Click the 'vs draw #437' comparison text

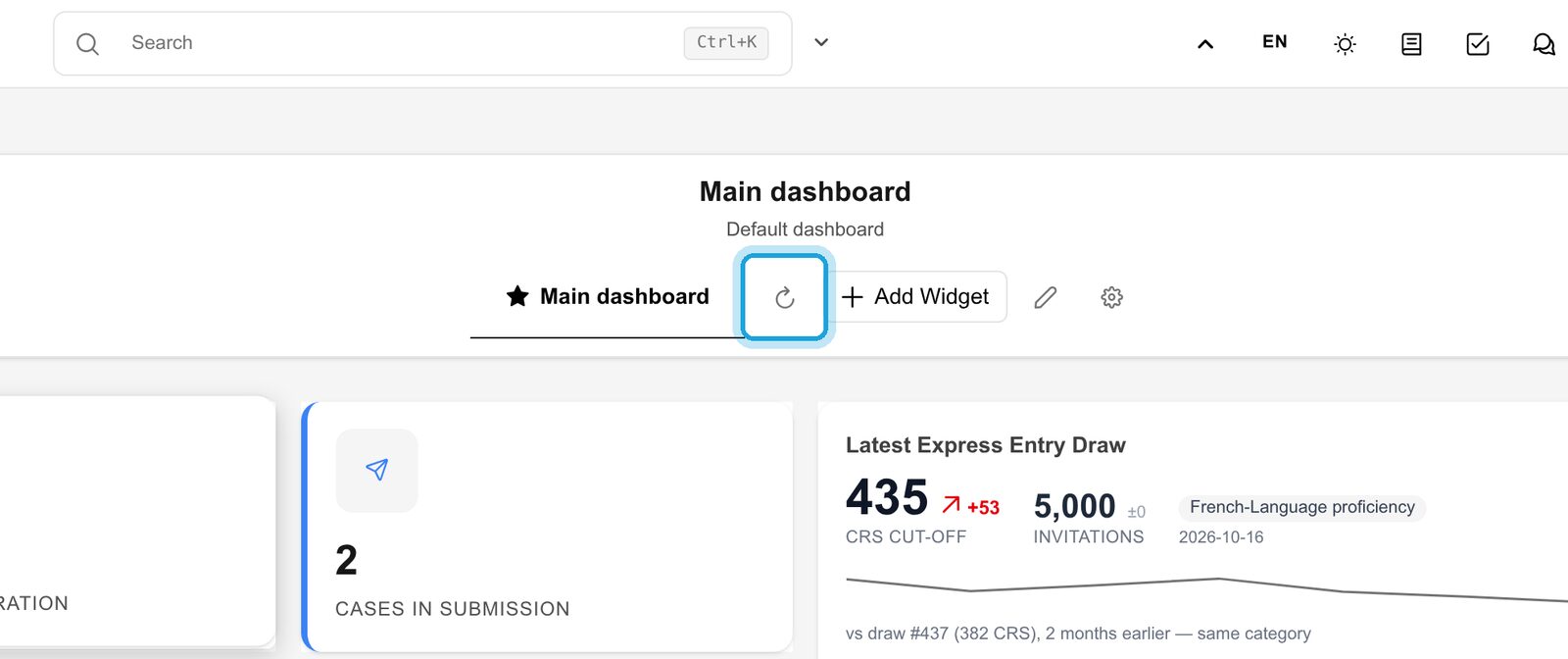point(1078,634)
